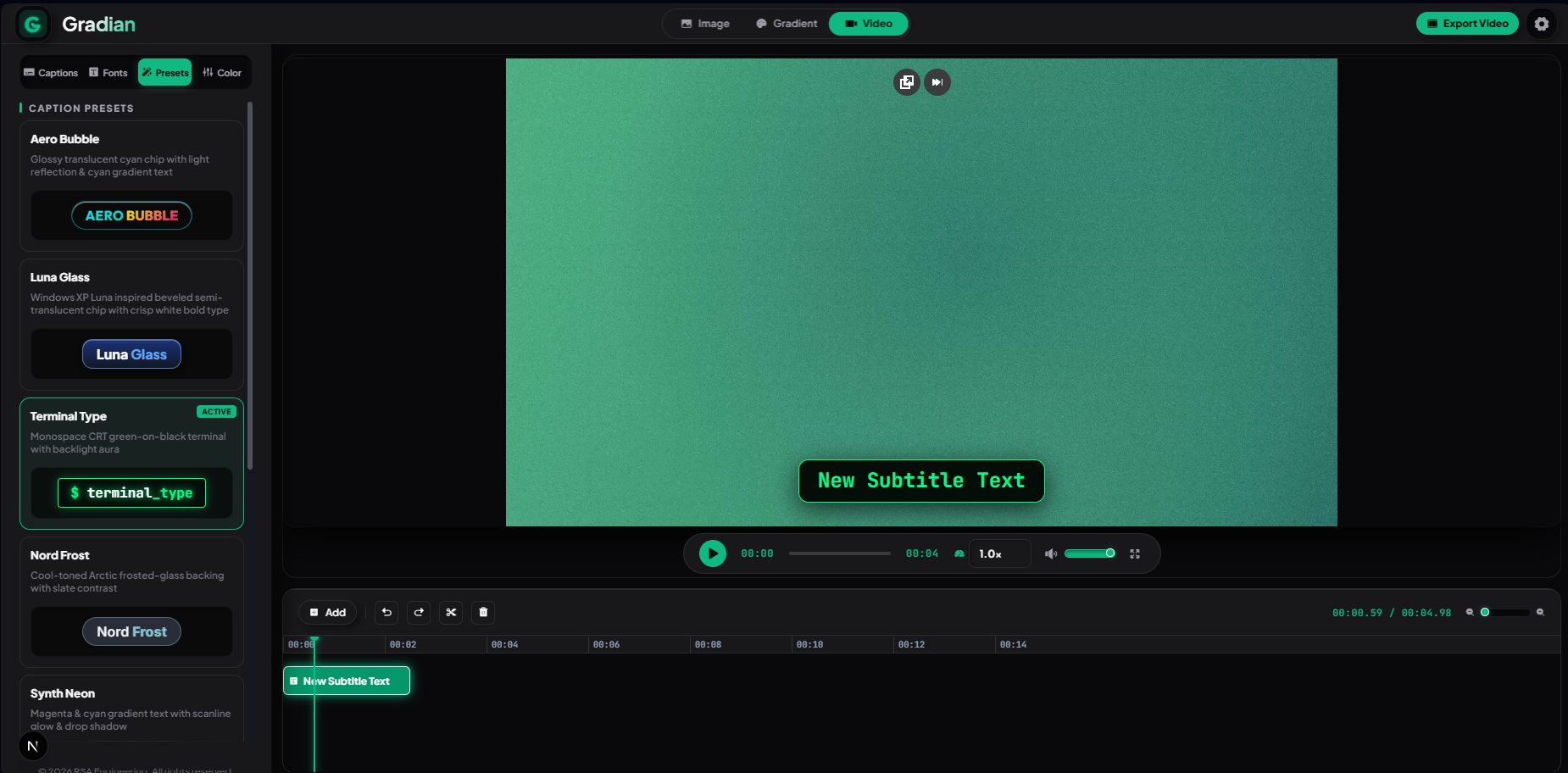Adjust the volume slider
Screen dimensions: 1568x773
(x=1090, y=553)
